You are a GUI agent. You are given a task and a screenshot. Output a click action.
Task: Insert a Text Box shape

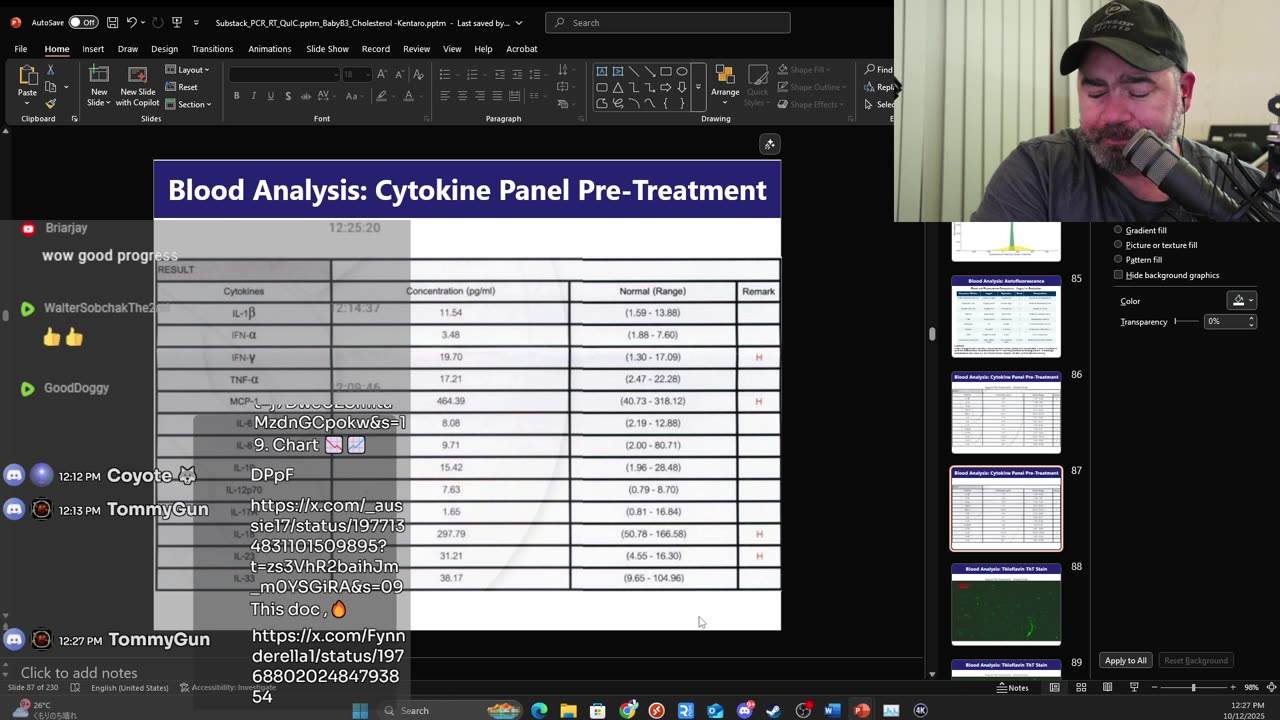pos(602,71)
